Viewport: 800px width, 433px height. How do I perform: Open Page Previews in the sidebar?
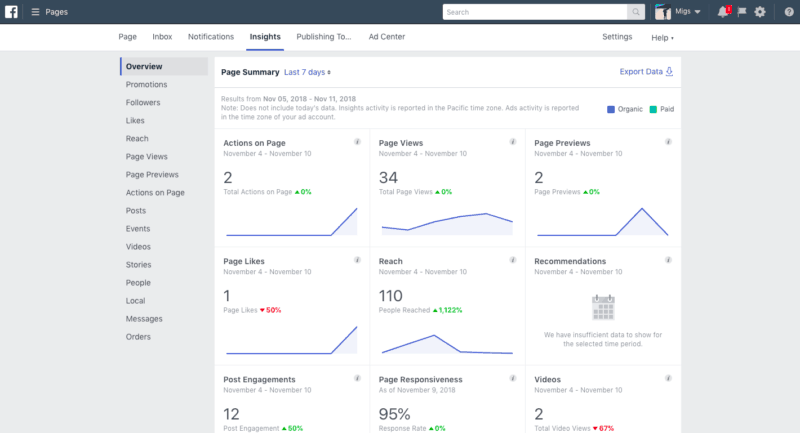click(152, 174)
